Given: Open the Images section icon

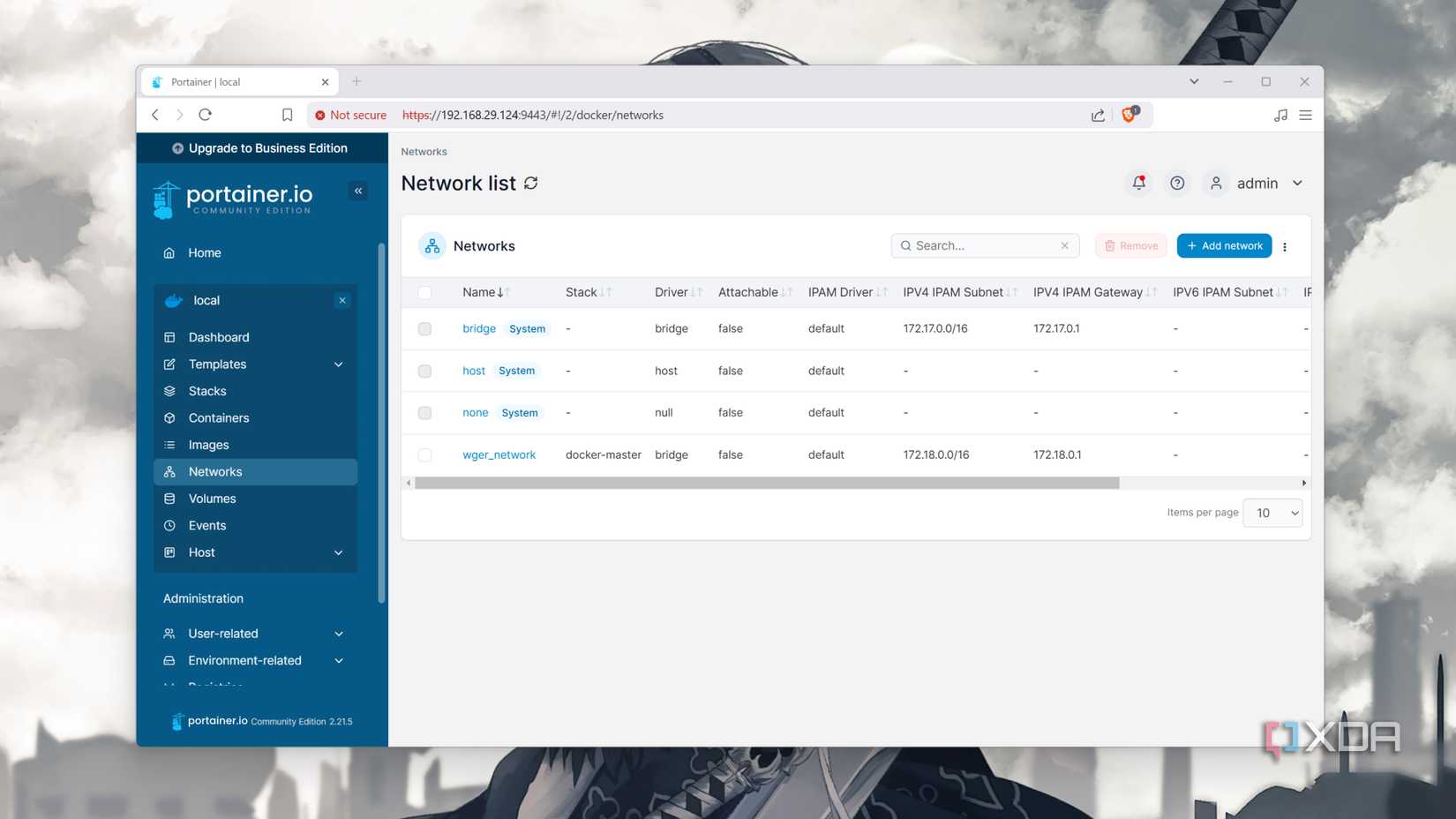Looking at the screenshot, I should coord(169,445).
